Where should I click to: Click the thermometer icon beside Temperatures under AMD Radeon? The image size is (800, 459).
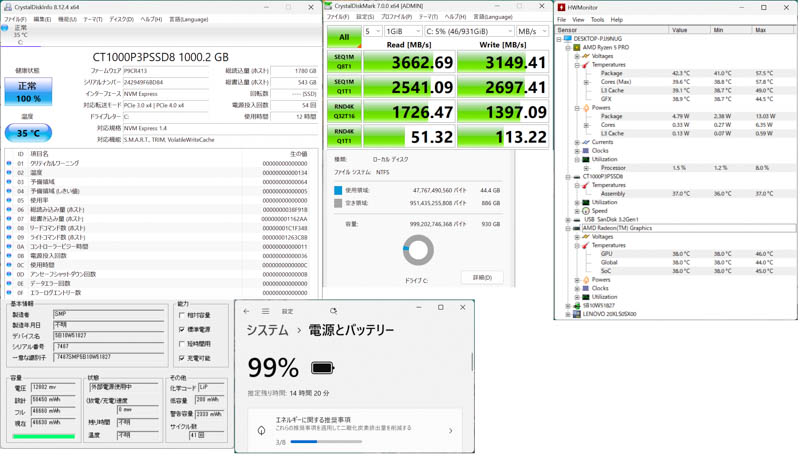[586, 245]
